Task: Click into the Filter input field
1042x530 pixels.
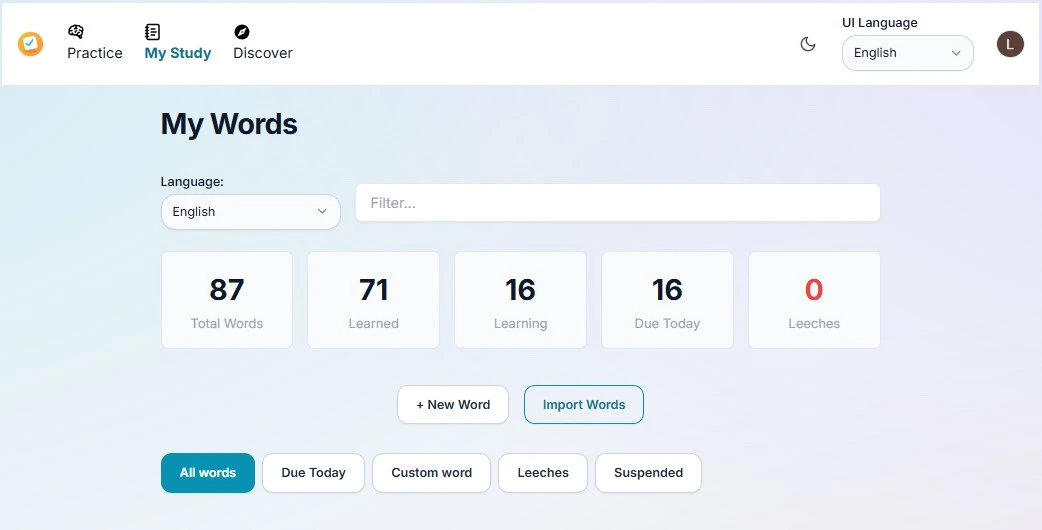Action: pyautogui.click(x=617, y=203)
